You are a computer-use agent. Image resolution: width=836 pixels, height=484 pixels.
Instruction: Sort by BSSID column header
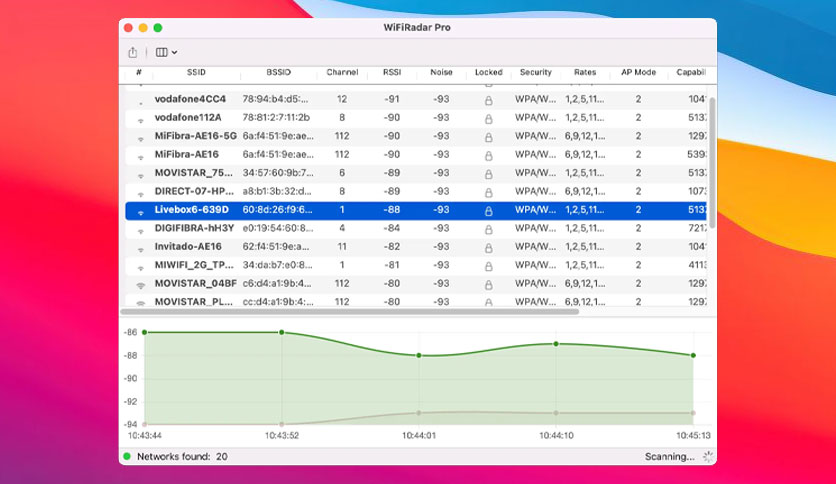click(278, 72)
